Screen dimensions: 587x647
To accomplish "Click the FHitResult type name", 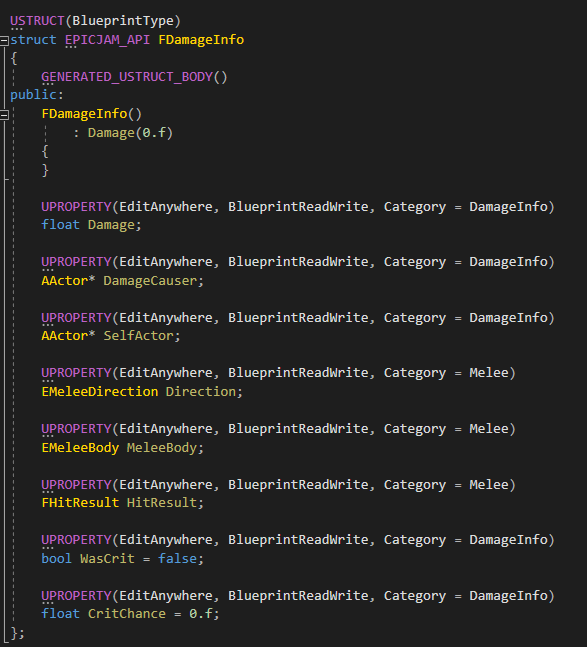I will pos(80,503).
